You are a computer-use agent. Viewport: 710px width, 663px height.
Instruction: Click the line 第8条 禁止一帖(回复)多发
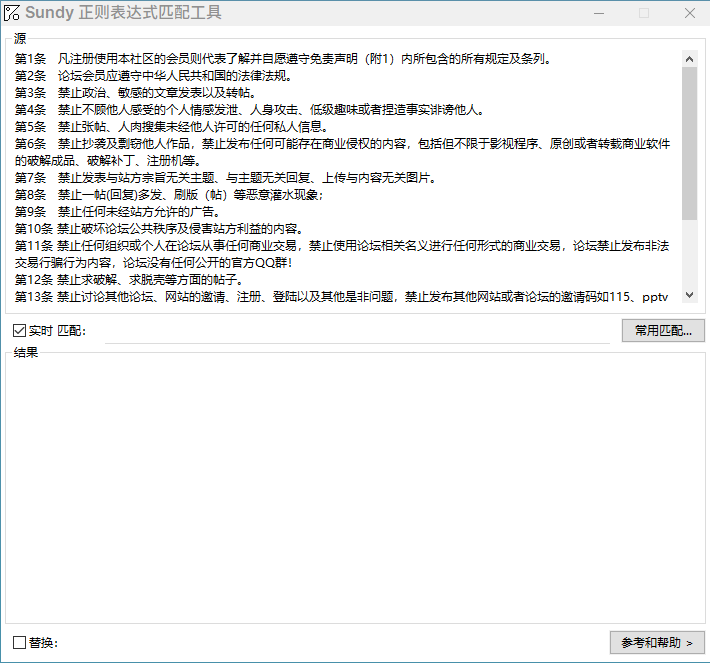[169, 195]
